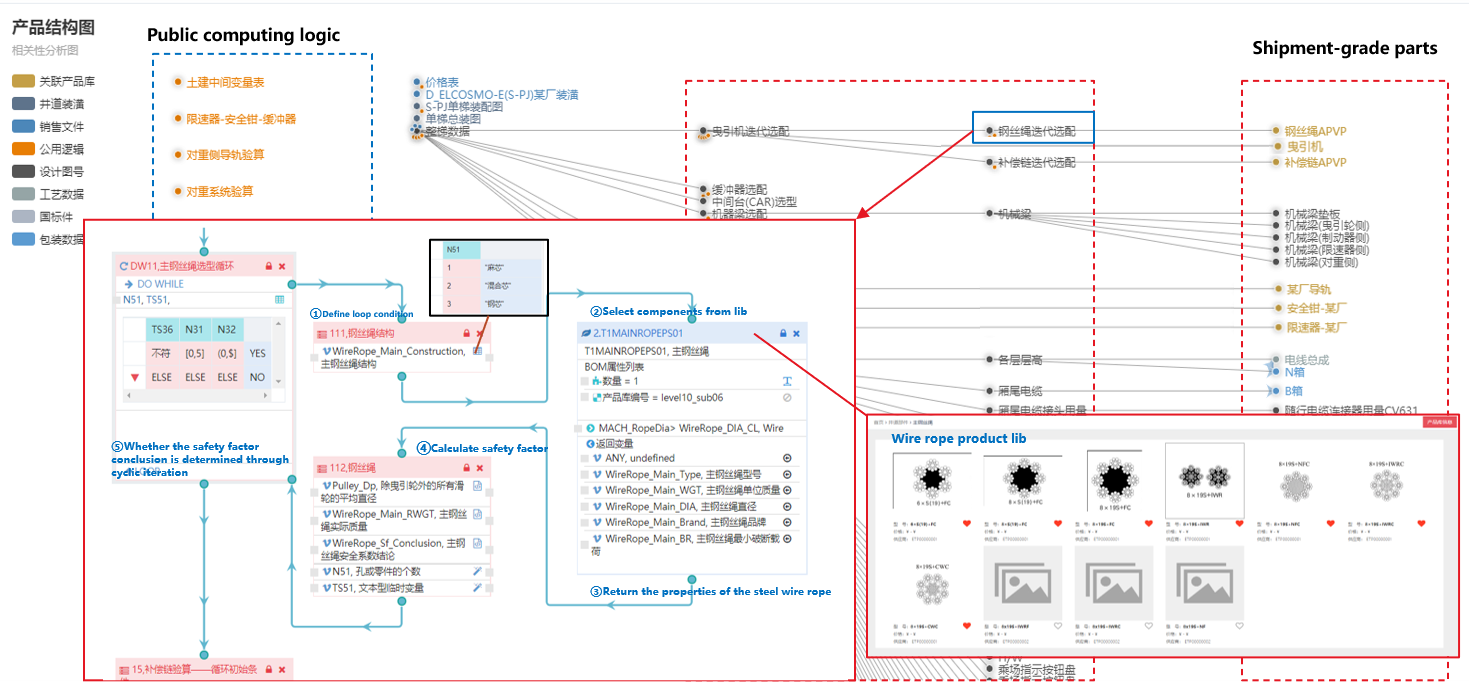
Task: Select 钢丝绳迭代选配 tree node
Action: coord(1036,131)
